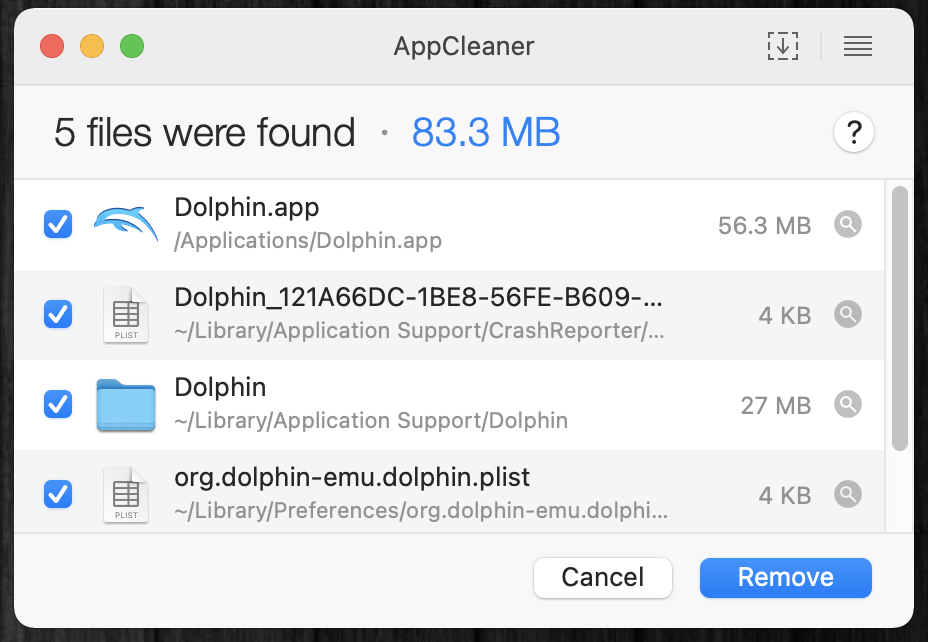The width and height of the screenshot is (928, 642).
Task: Click the Application Support/Dolphin path text
Action: pyautogui.click(x=371, y=420)
